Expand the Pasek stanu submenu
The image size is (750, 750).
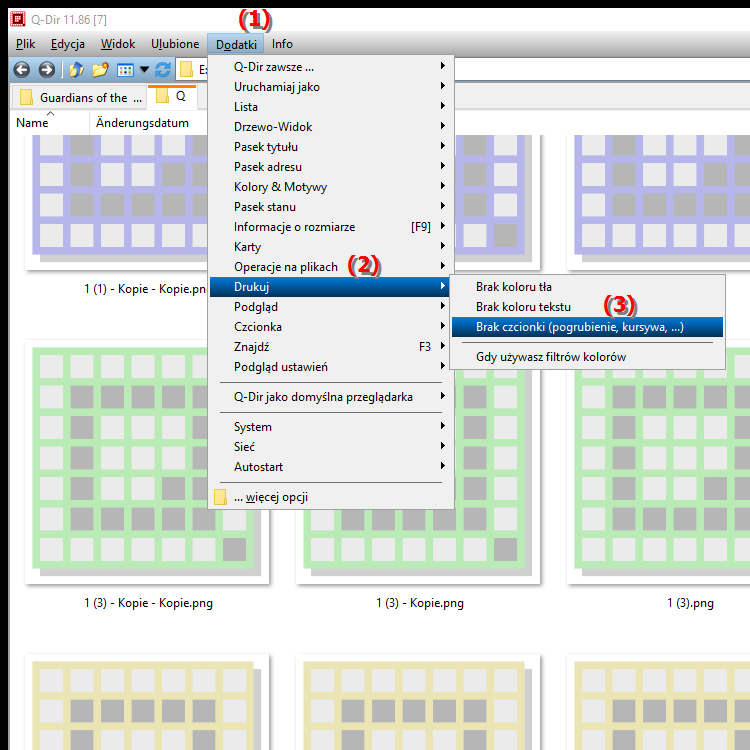pos(331,207)
